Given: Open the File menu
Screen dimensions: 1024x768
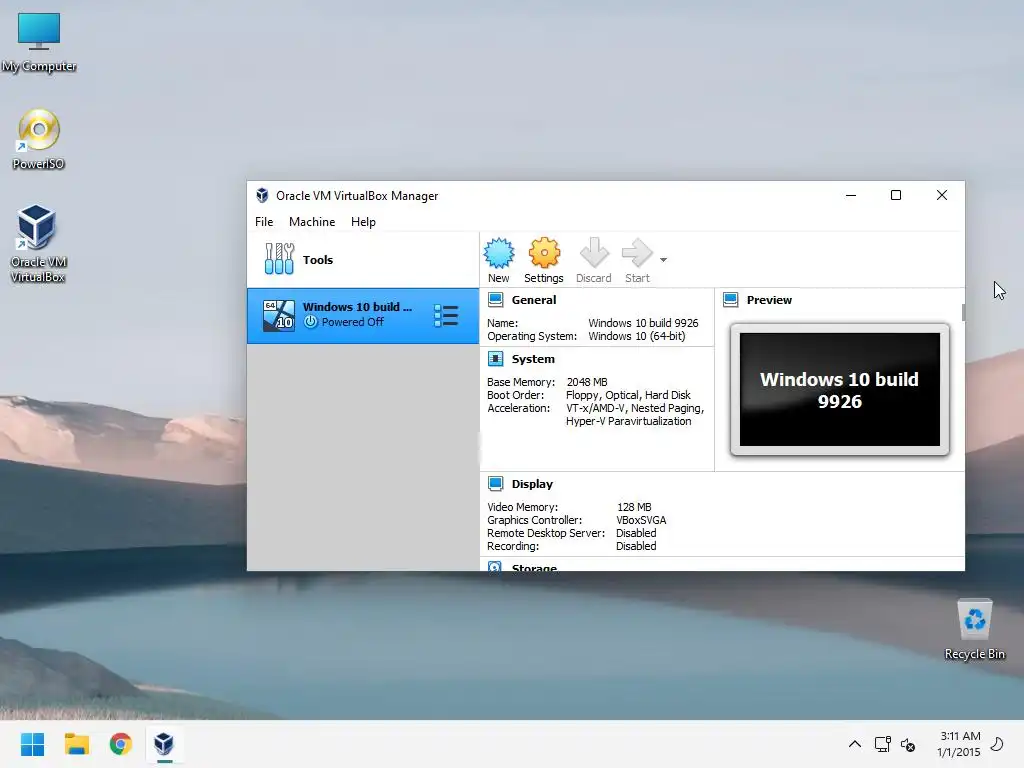Looking at the screenshot, I should pos(264,222).
